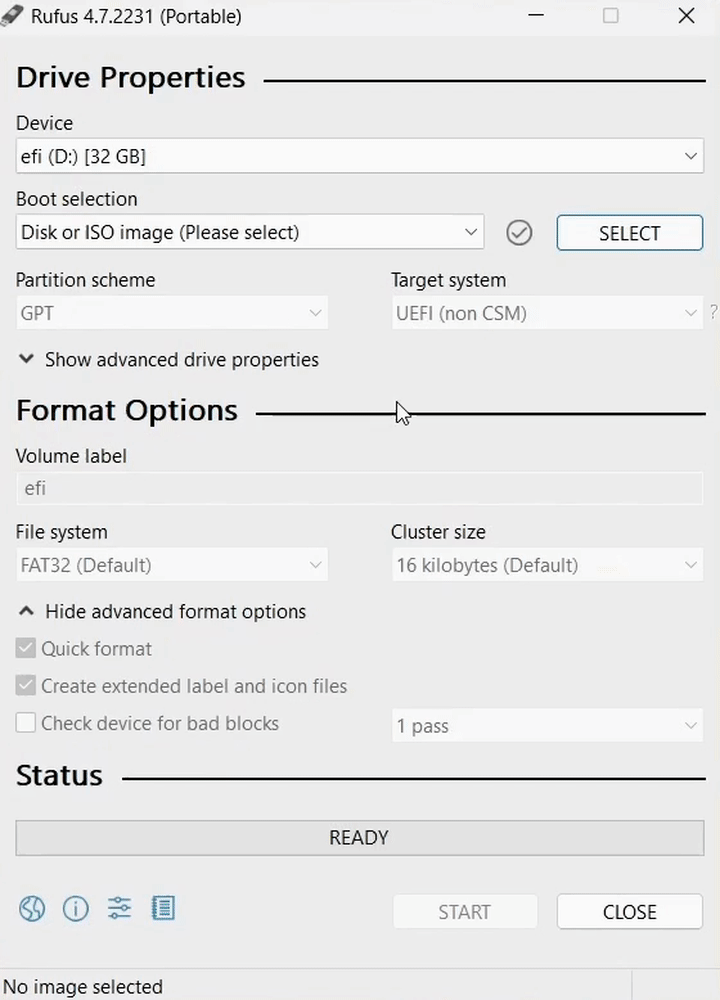Minimize the Rufus window

(536, 15)
